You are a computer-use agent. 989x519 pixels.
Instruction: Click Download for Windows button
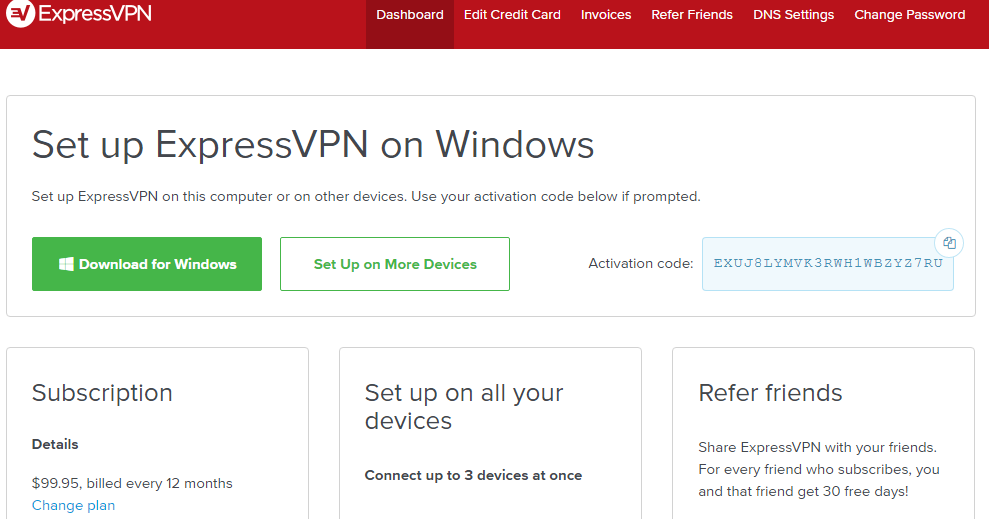(147, 264)
